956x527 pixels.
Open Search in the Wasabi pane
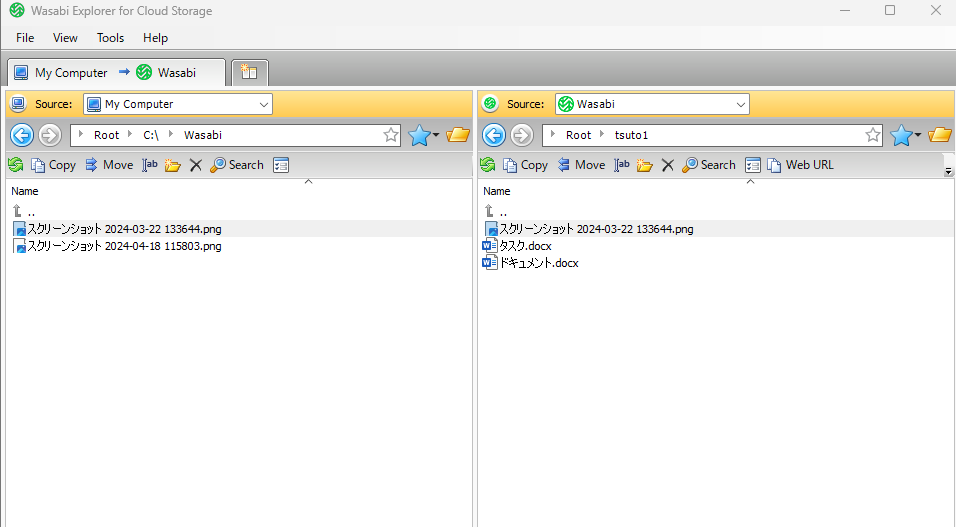click(708, 165)
